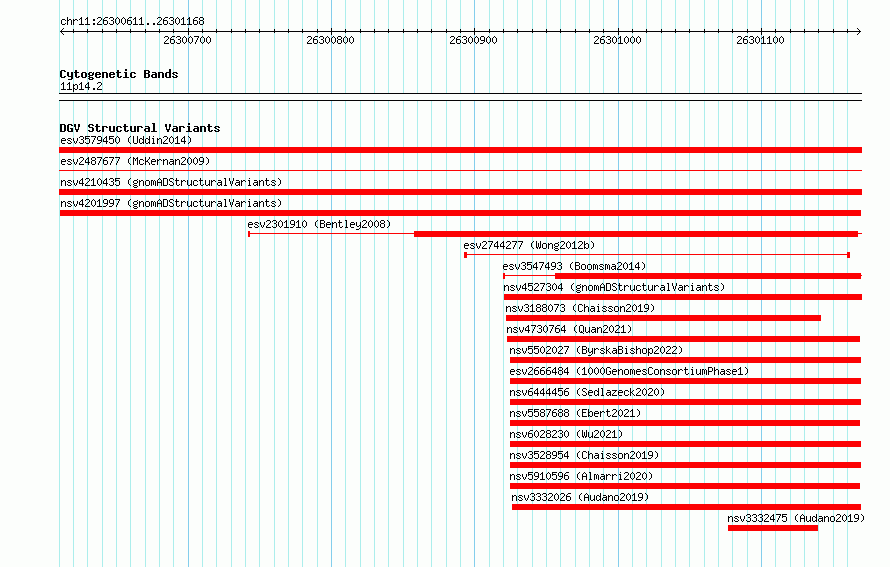Click the esv2487677 (McKernan2009) variant label

135,161
